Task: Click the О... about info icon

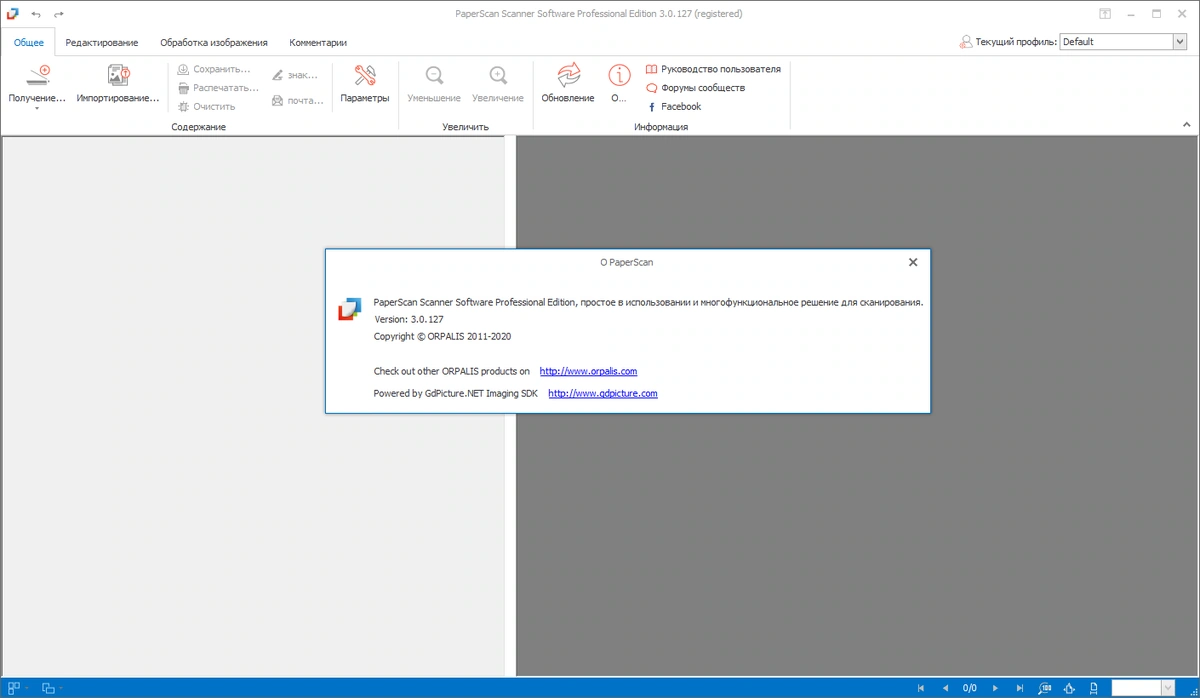Action: [620, 75]
